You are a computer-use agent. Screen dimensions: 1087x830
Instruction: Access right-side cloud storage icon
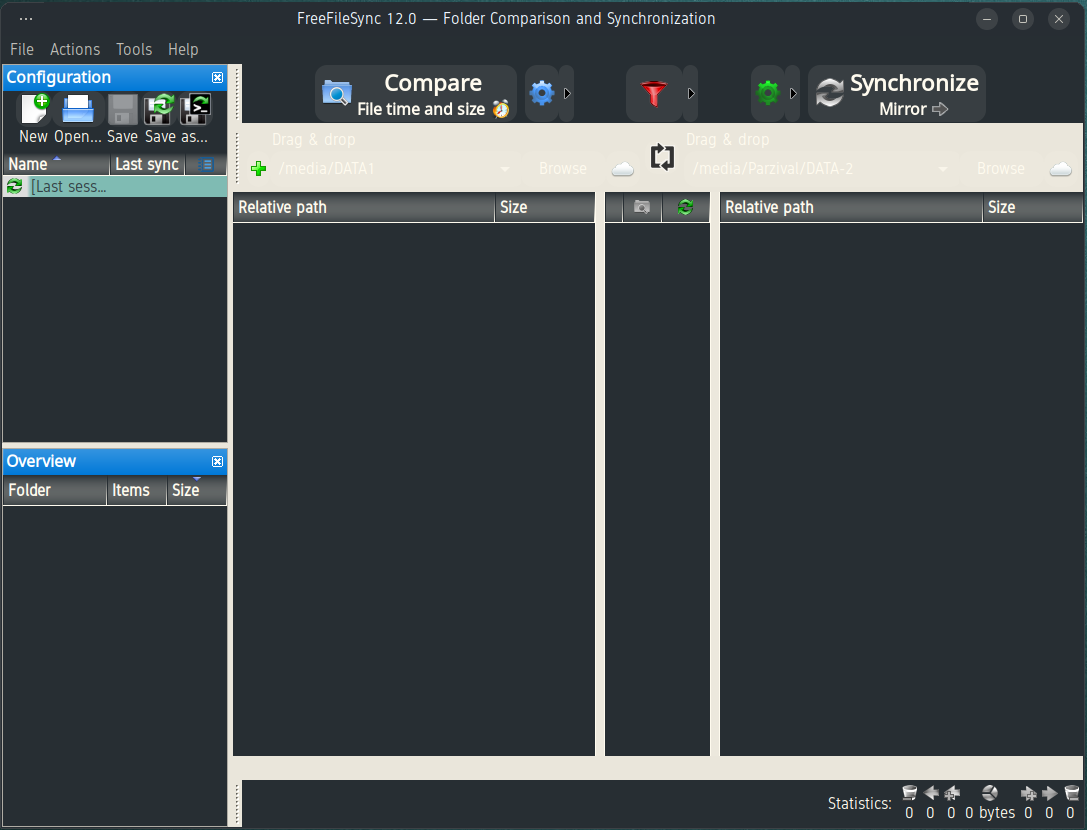1061,168
